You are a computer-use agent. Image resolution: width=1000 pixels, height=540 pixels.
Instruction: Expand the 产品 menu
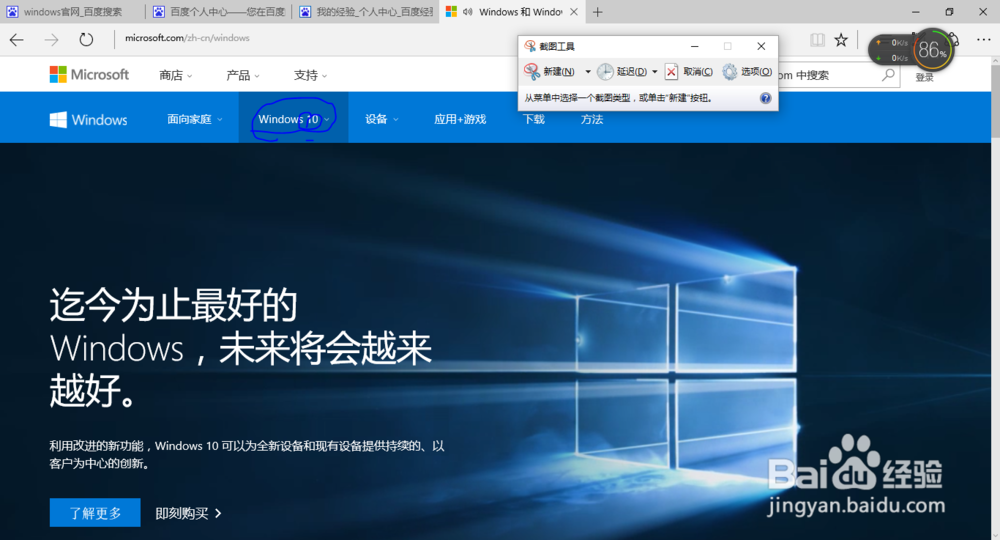pos(242,75)
